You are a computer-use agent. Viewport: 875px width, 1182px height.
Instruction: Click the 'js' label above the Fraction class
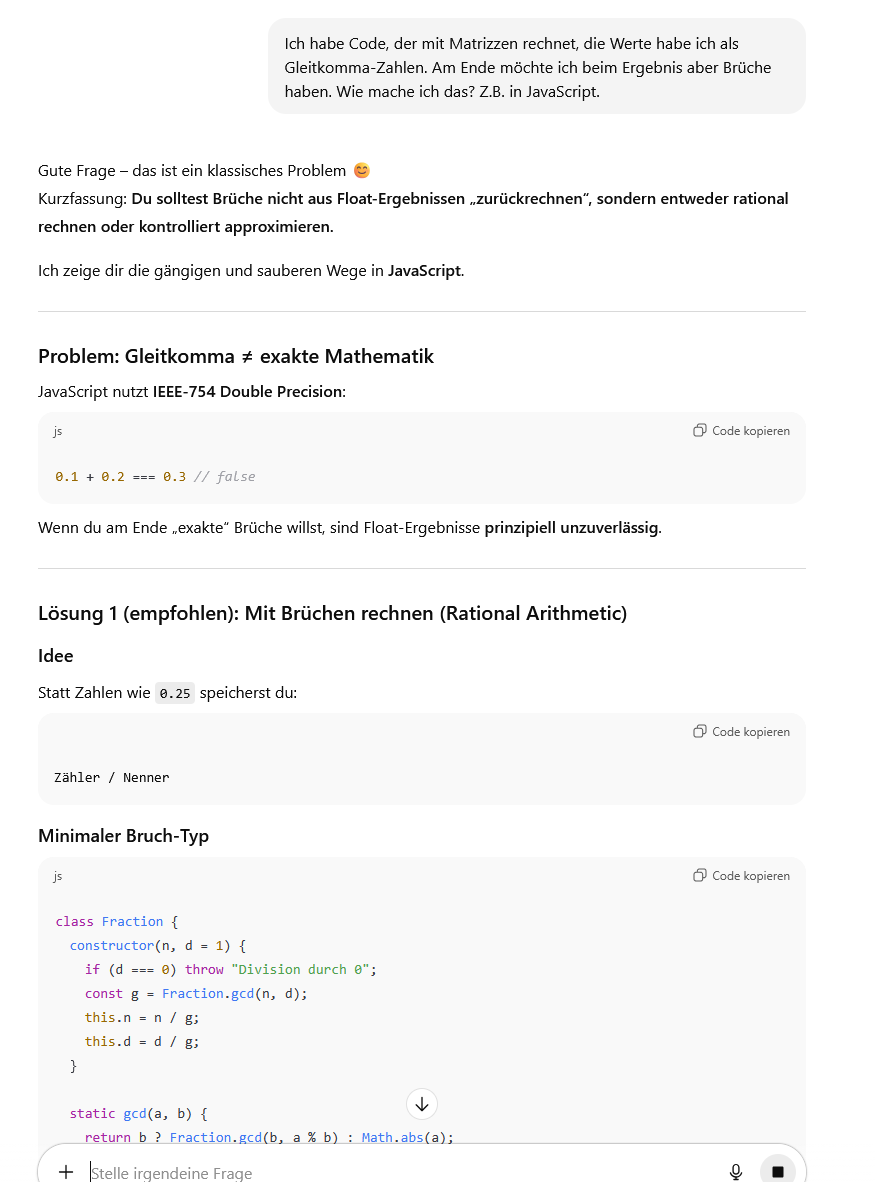click(x=58, y=876)
